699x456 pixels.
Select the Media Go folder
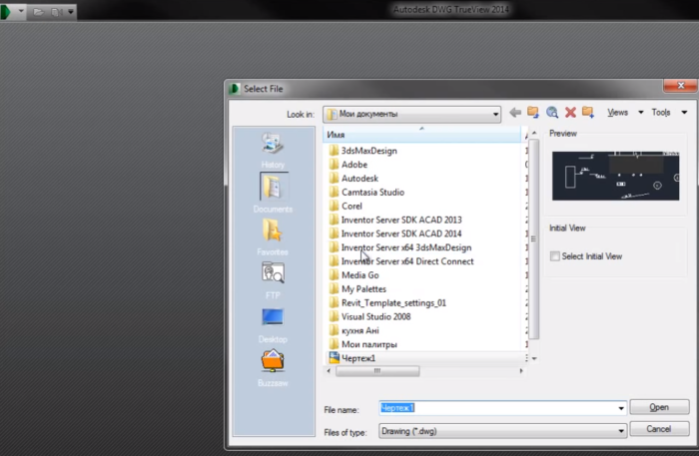(360, 275)
